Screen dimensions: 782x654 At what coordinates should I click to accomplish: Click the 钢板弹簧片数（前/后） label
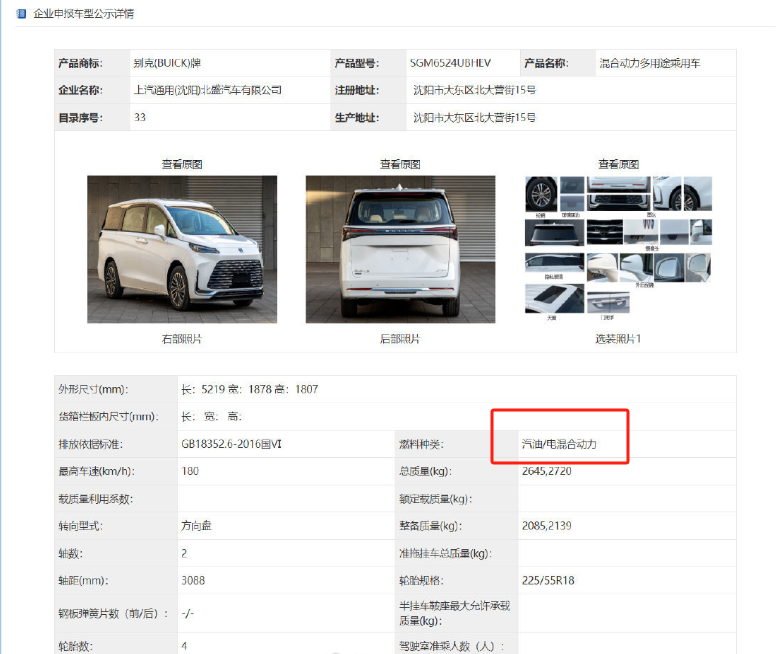coord(113,613)
